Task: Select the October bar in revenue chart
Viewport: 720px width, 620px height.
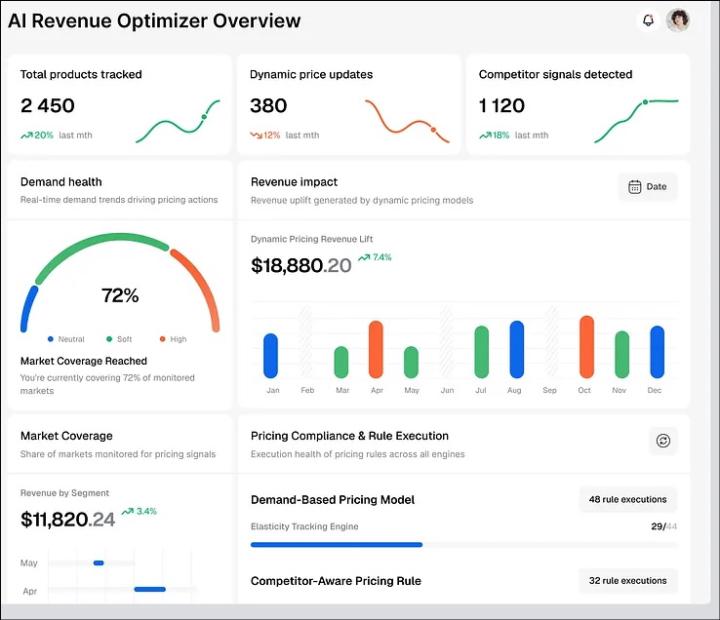Action: 586,347
